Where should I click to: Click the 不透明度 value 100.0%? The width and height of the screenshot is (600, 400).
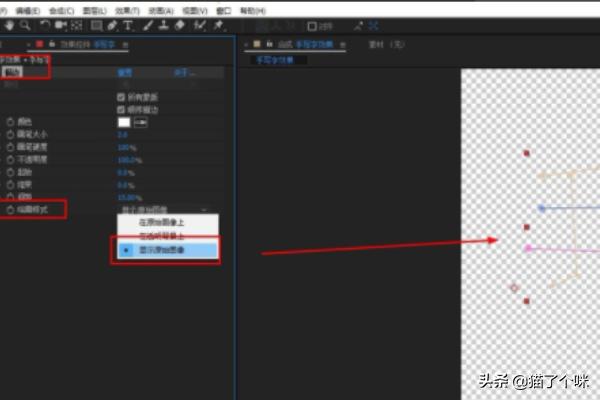point(129,160)
